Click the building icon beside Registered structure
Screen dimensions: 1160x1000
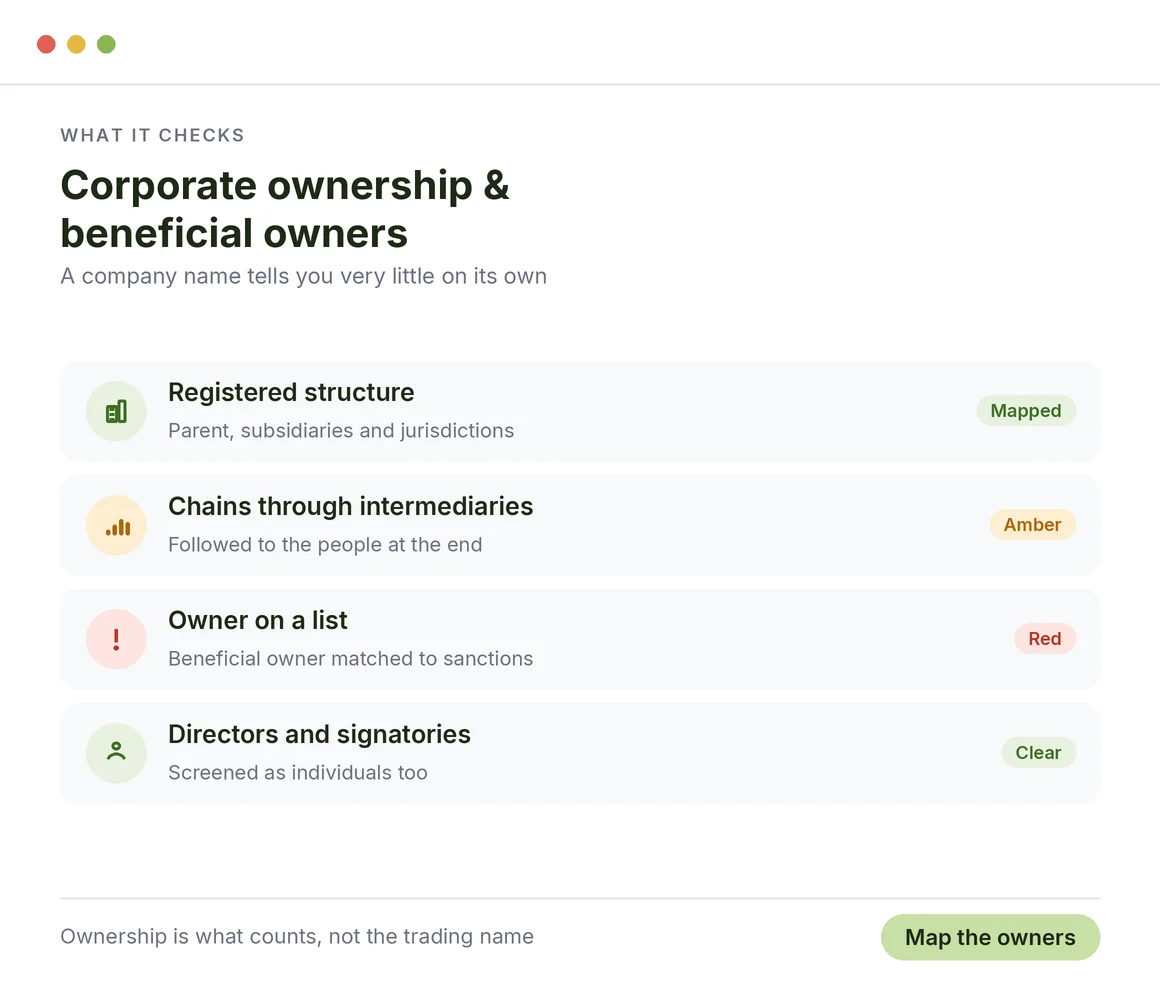pyautogui.click(x=116, y=411)
